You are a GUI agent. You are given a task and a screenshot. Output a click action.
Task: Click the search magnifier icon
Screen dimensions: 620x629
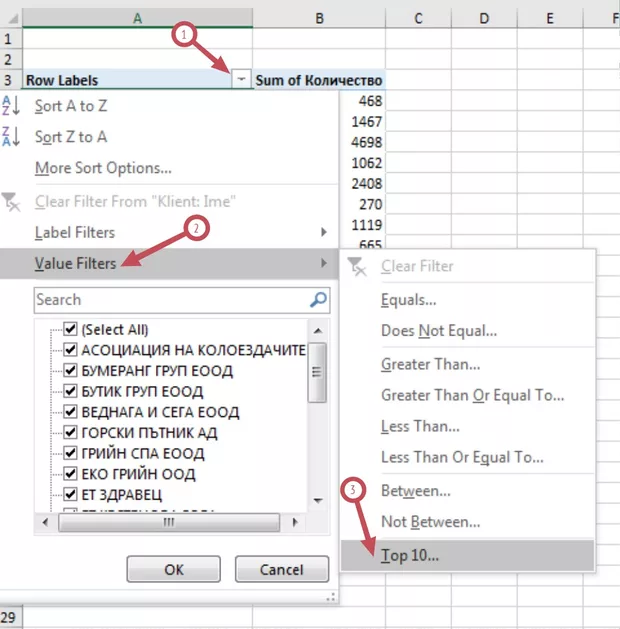(318, 300)
